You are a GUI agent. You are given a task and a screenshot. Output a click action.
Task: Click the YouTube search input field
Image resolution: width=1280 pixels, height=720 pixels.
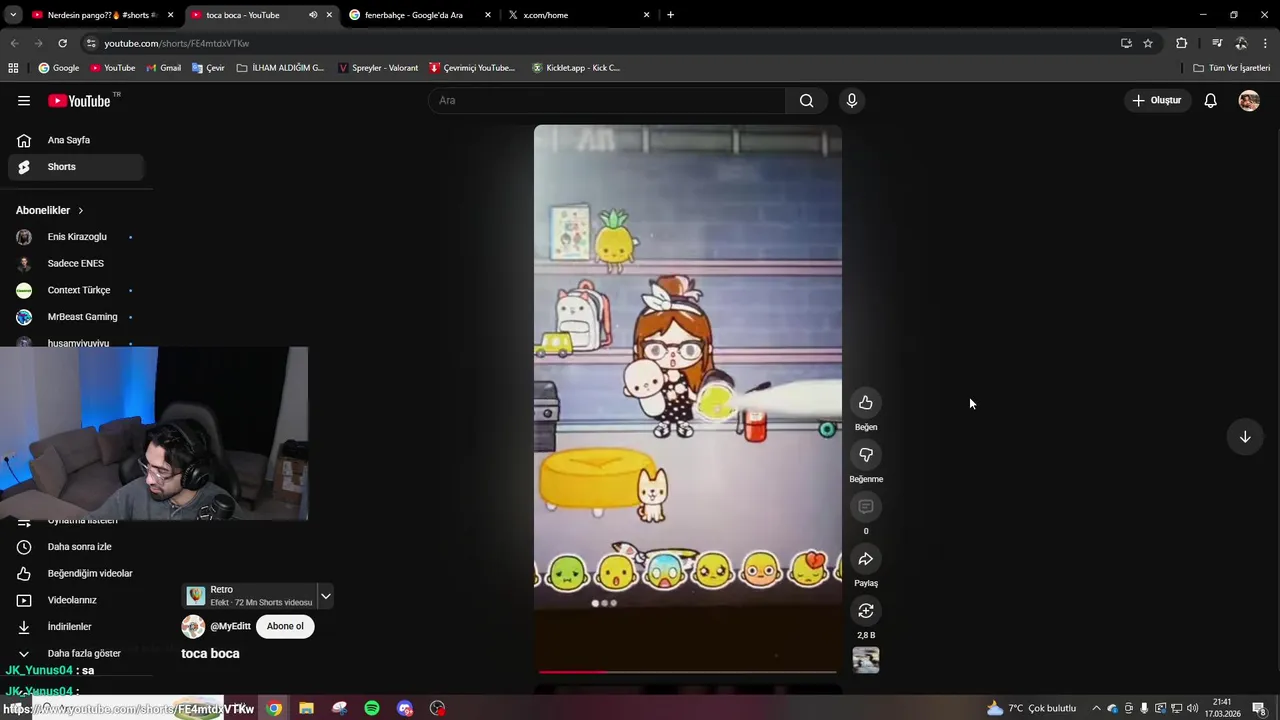pyautogui.click(x=607, y=100)
